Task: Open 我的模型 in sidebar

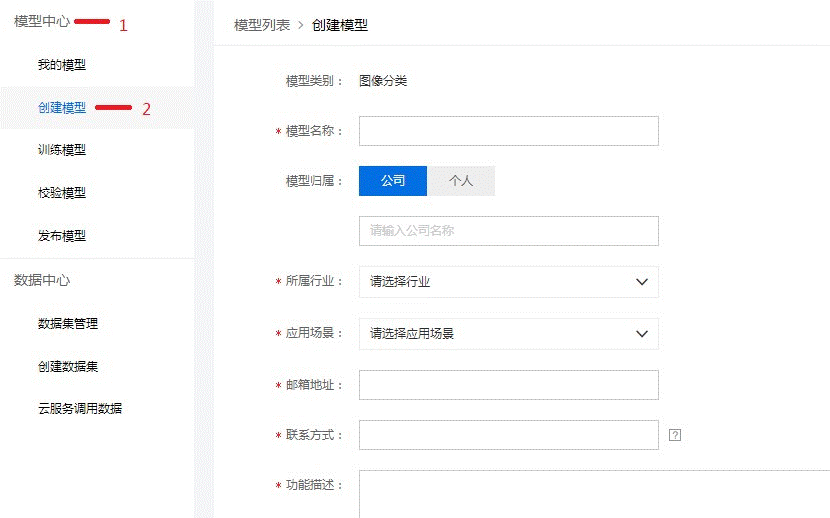Action: [x=62, y=65]
